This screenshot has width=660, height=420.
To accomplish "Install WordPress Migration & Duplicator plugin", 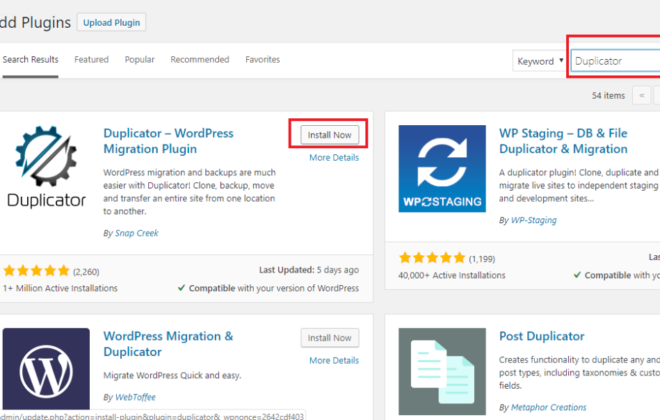I will click(330, 338).
